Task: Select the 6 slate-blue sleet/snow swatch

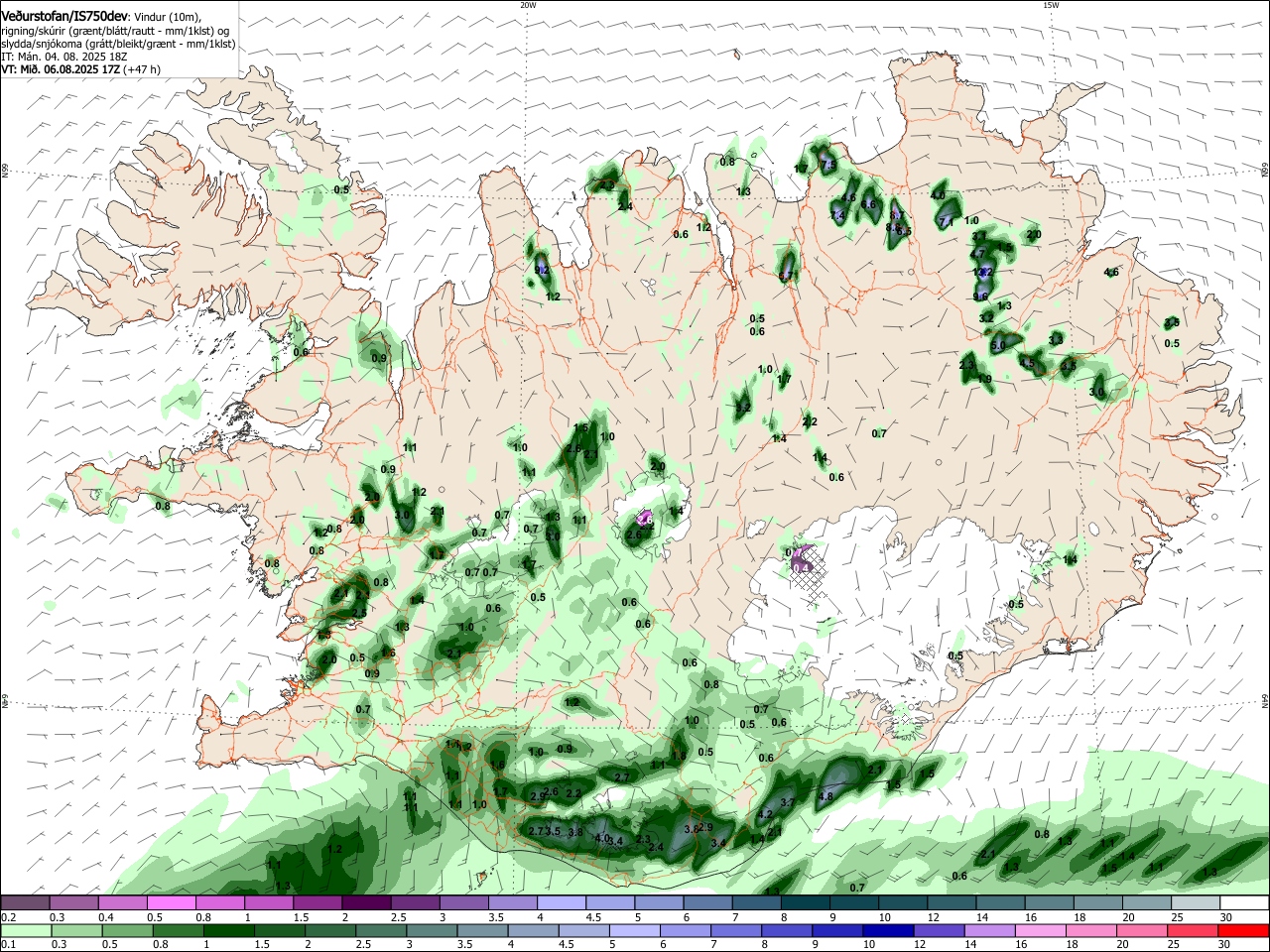Action: (x=707, y=903)
